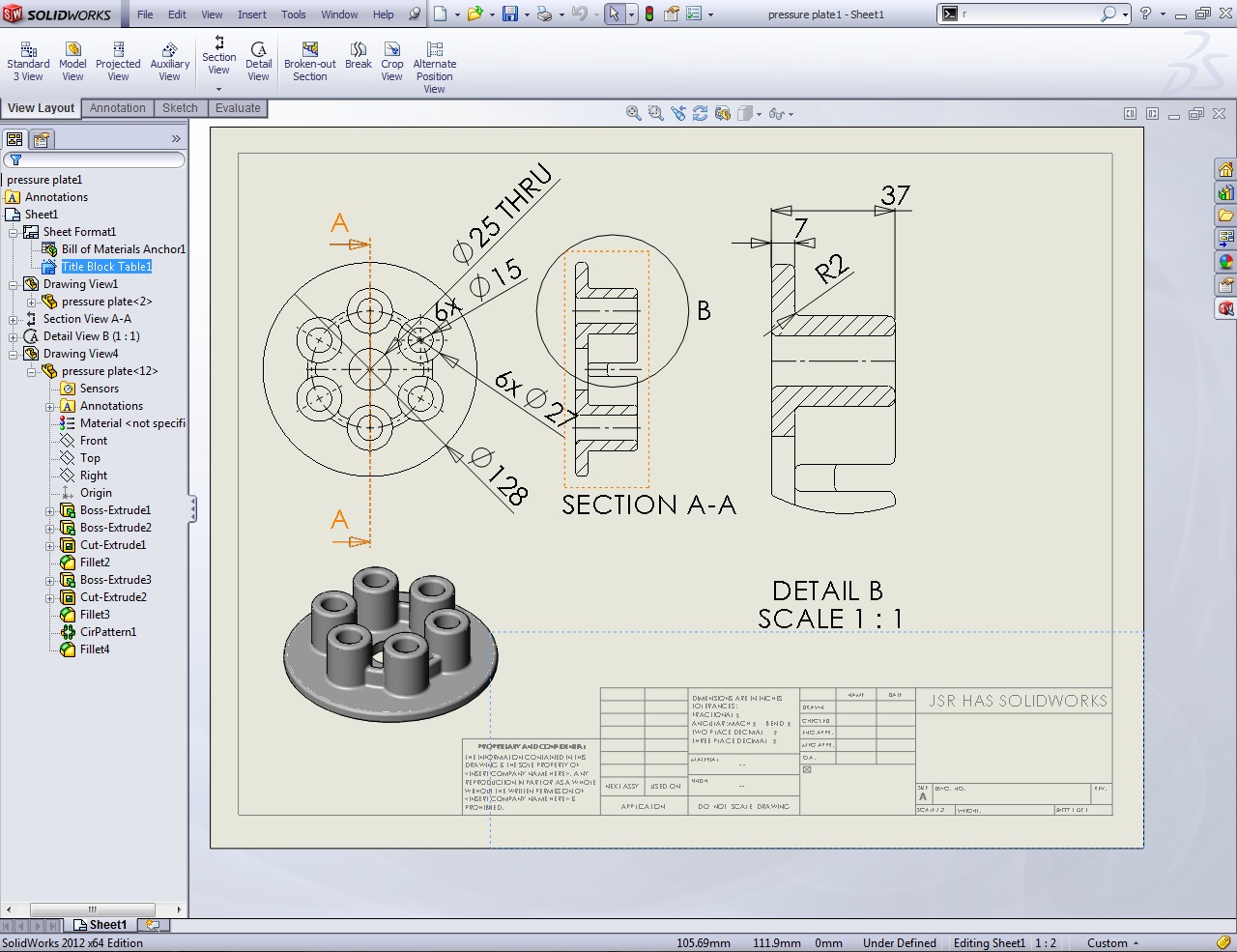Open the Insert menu
The width and height of the screenshot is (1237, 952).
coord(251,14)
